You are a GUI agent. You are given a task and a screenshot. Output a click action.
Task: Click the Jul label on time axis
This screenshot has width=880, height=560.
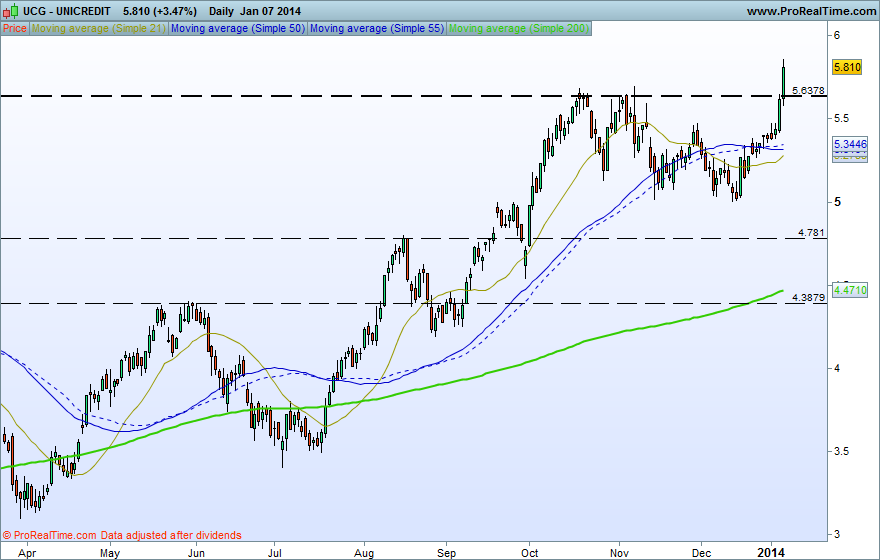pyautogui.click(x=274, y=553)
